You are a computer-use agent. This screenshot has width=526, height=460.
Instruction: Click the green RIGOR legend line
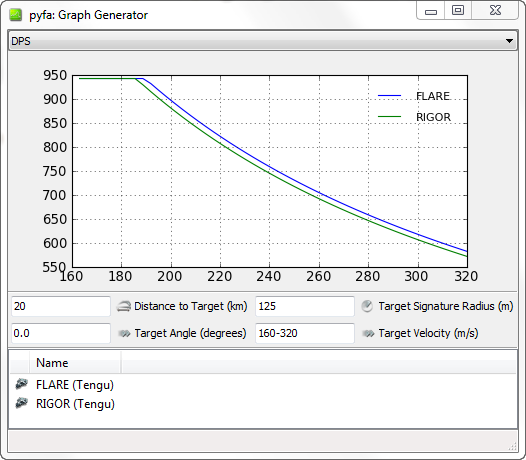(x=389, y=117)
